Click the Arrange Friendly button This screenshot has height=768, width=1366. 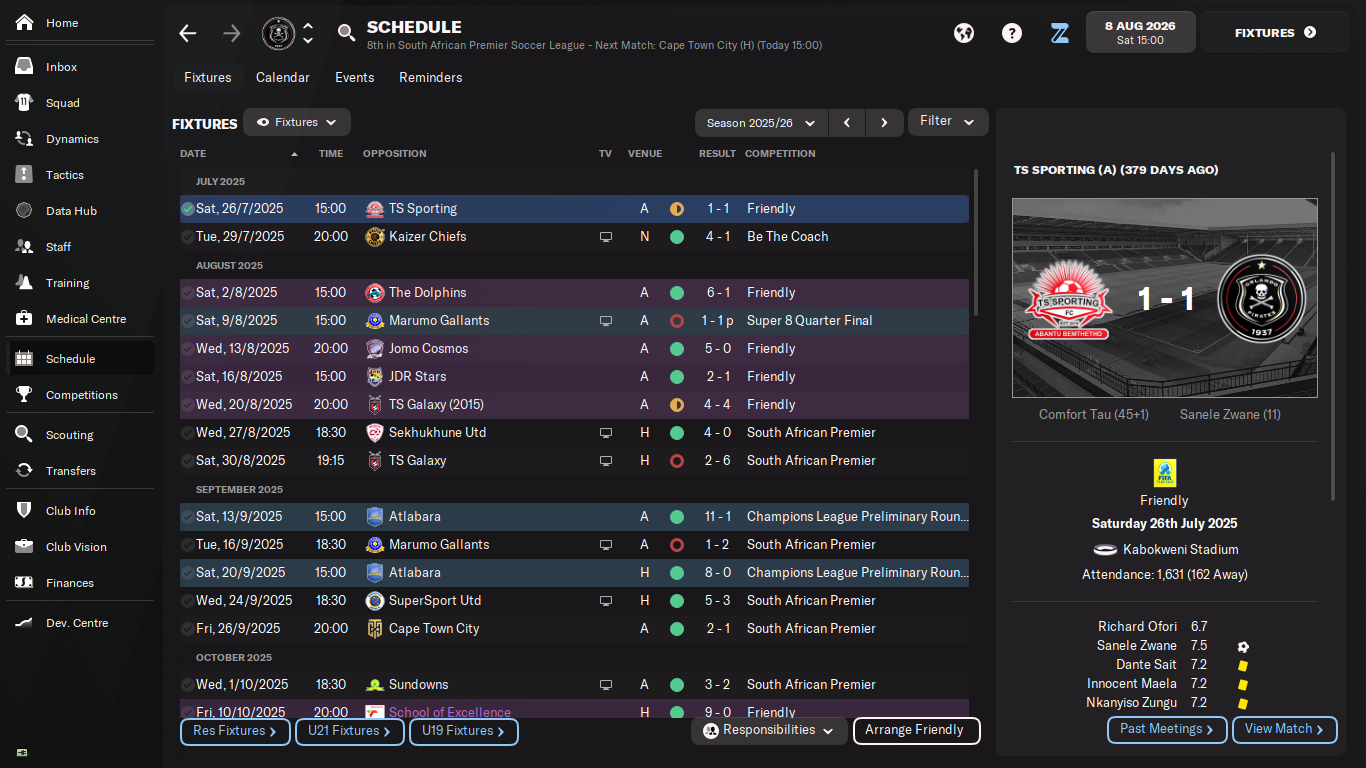pyautogui.click(x=916, y=730)
